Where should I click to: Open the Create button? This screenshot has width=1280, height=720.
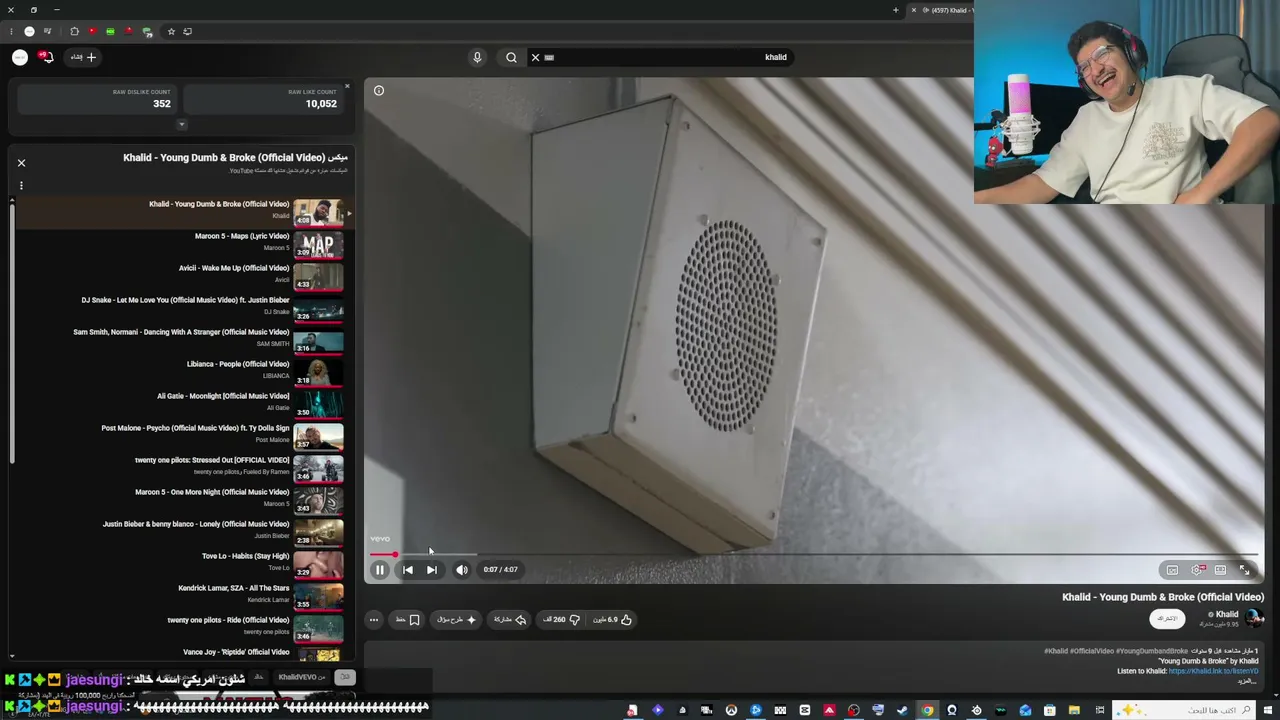point(83,57)
